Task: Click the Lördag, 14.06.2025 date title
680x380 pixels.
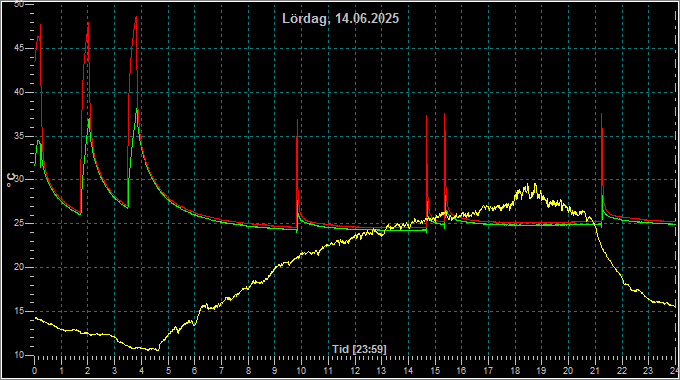Action: click(x=340, y=19)
